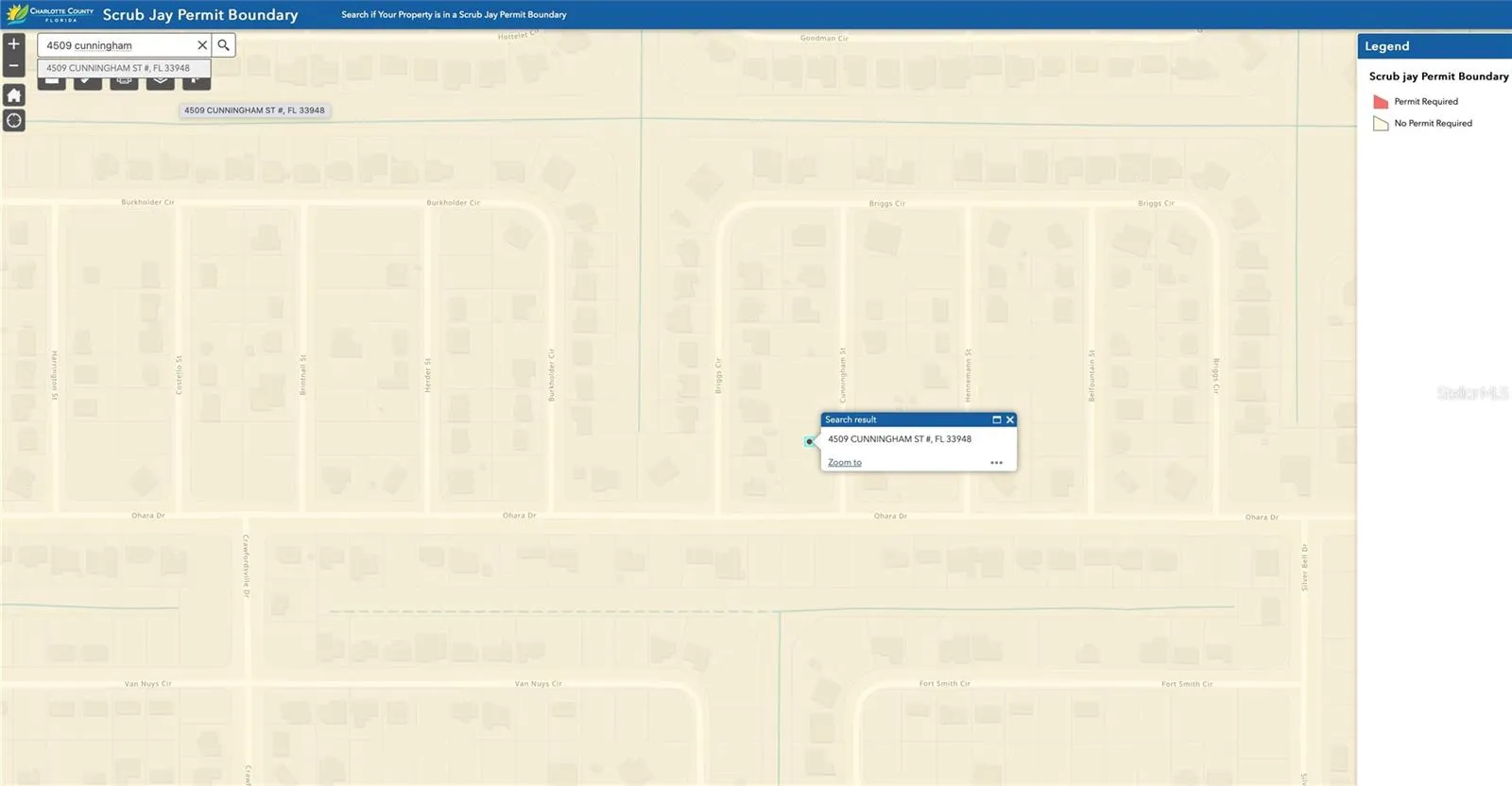Viewport: 1512px width, 786px height.
Task: Open the layers list widget
Action: tap(160, 81)
